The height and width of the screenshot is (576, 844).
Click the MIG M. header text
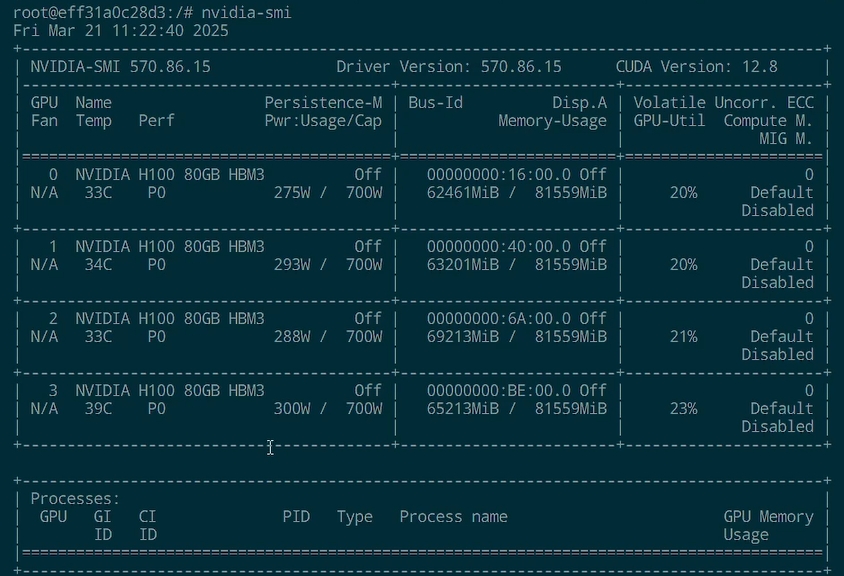(786, 139)
